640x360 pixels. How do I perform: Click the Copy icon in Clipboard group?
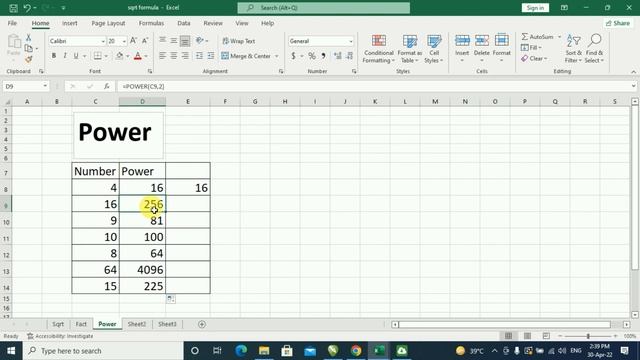(29, 49)
